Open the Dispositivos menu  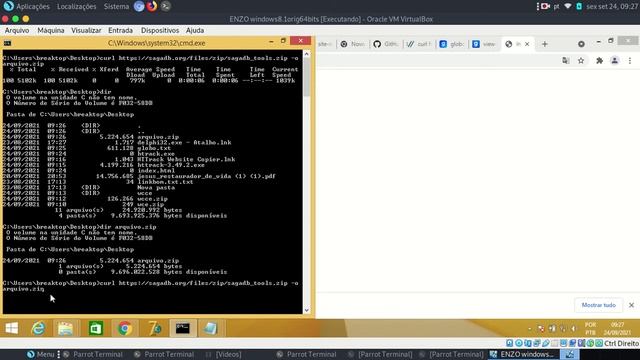click(160, 30)
